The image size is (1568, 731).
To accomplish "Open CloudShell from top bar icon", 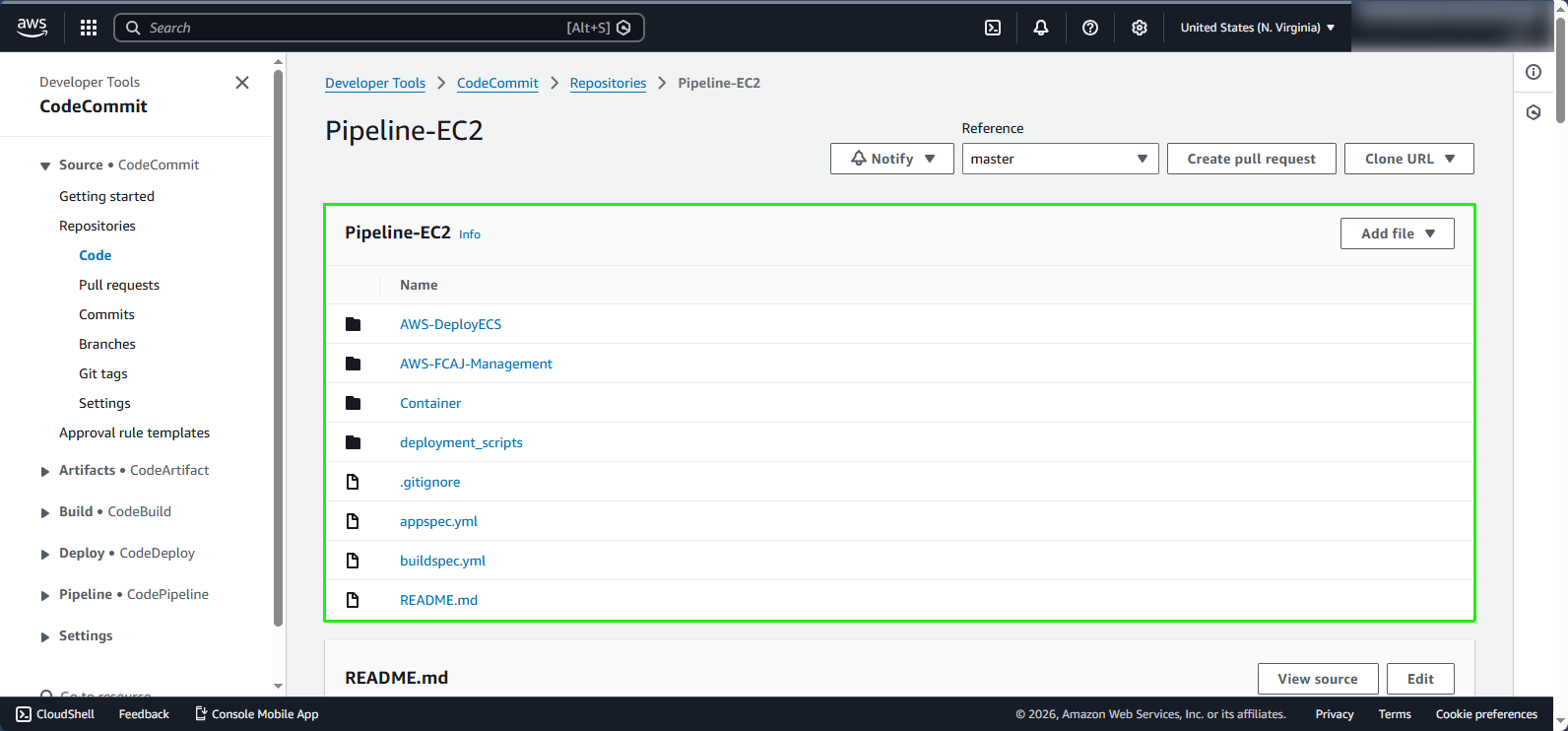I will (x=993, y=28).
